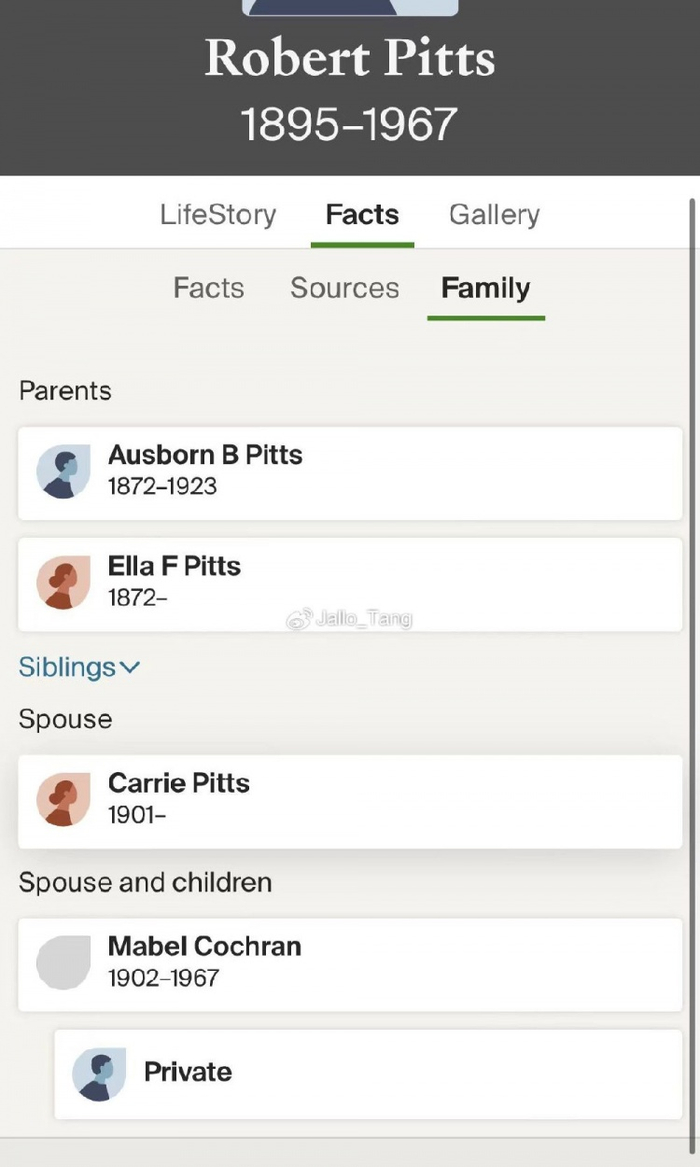View Carrie Pitts spouse record
The height and width of the screenshot is (1167, 700).
pyautogui.click(x=350, y=801)
